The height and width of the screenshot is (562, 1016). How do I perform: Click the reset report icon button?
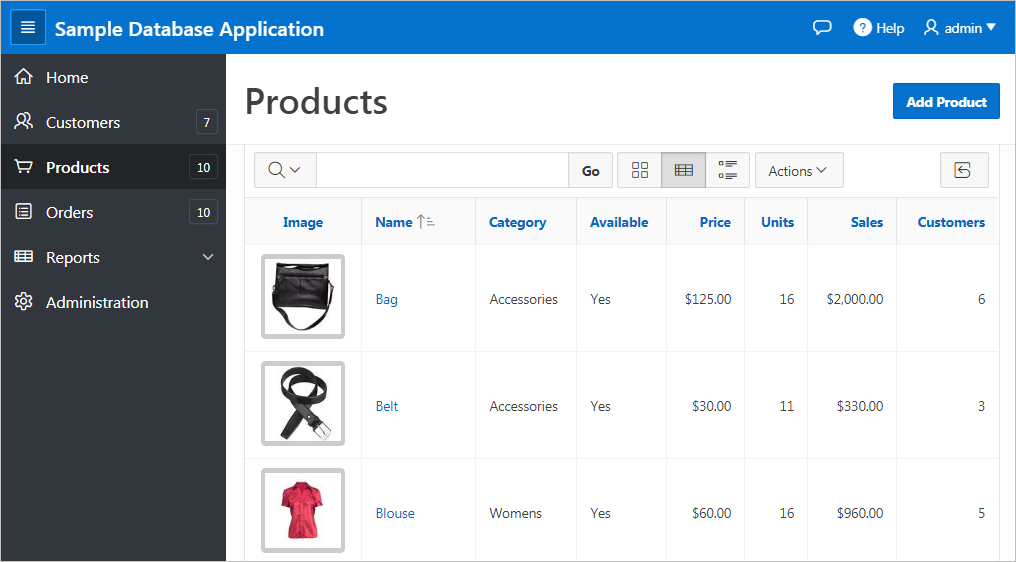click(964, 171)
